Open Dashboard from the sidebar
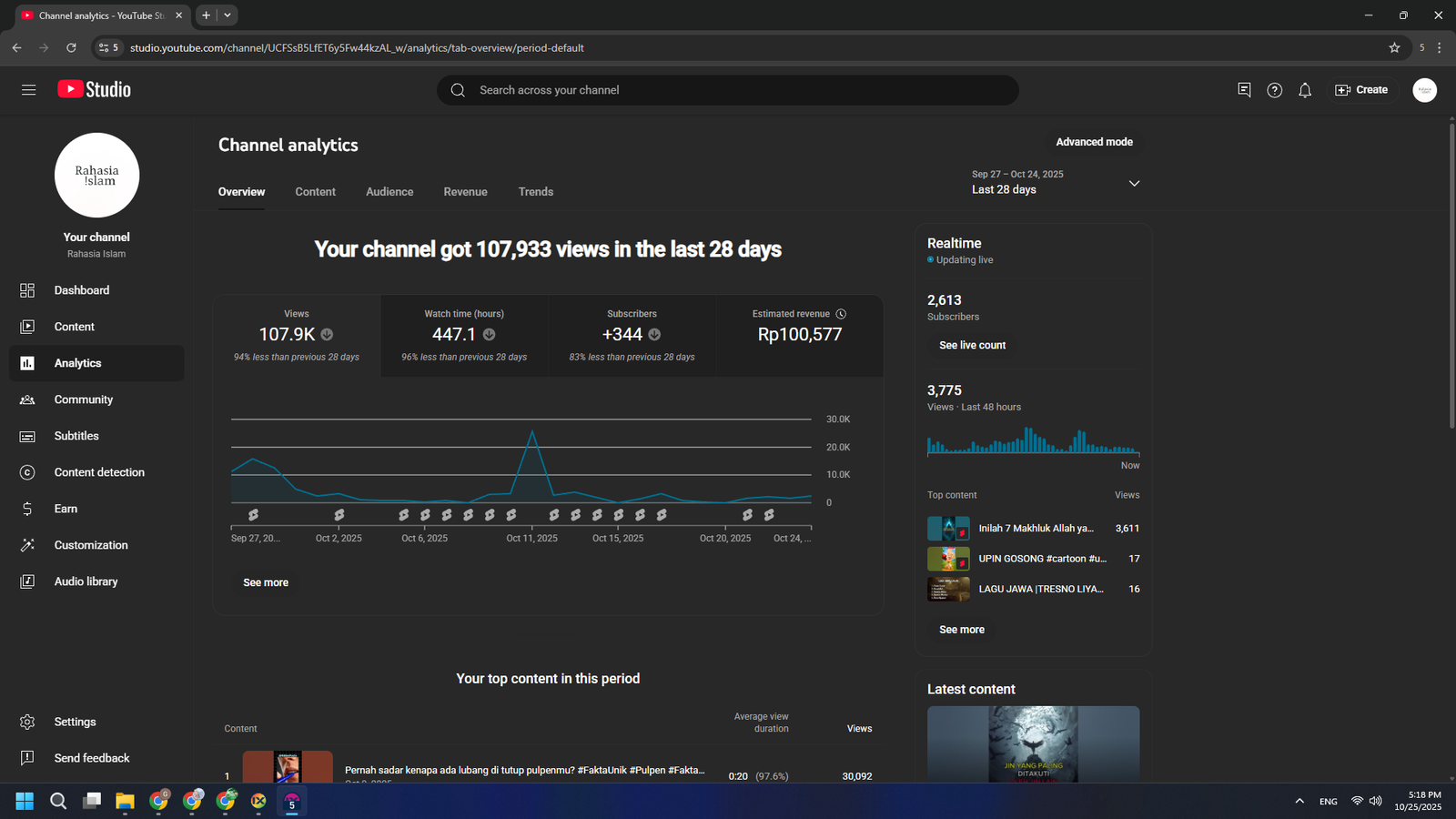The width and height of the screenshot is (1456, 819). [81, 290]
